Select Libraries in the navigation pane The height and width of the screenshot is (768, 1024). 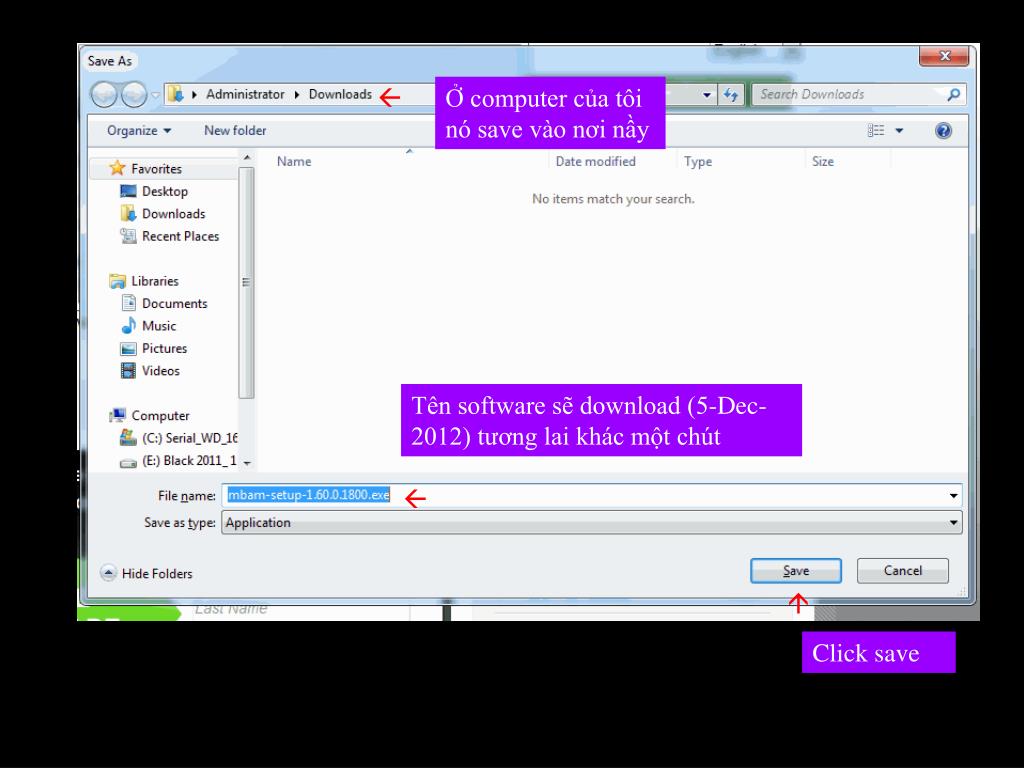click(155, 281)
